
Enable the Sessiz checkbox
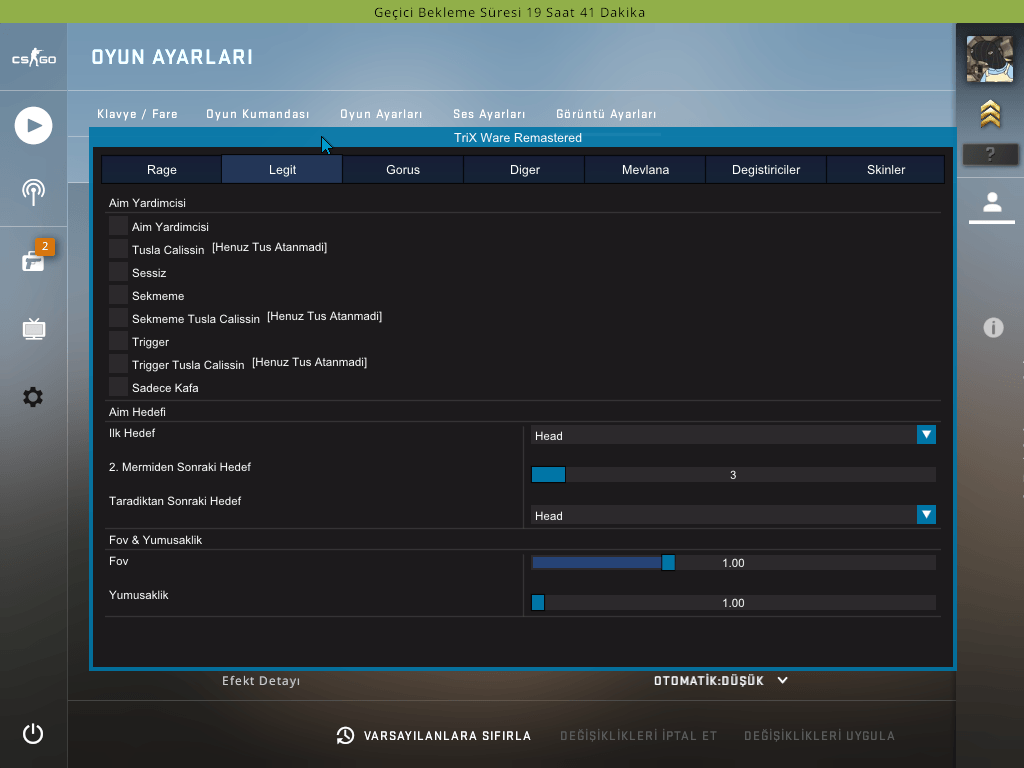pos(118,272)
